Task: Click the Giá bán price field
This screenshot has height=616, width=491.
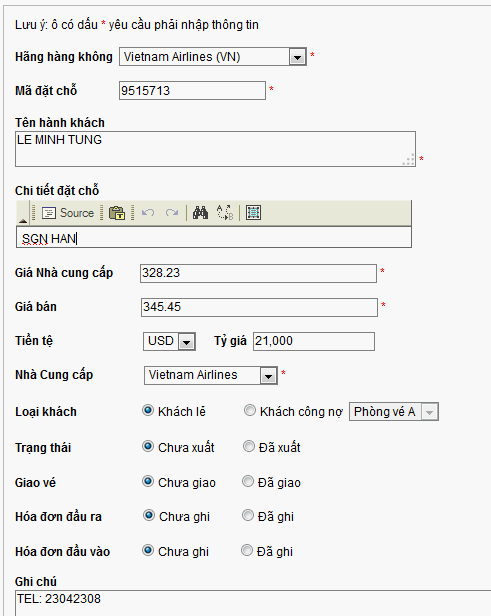Action: (259, 307)
